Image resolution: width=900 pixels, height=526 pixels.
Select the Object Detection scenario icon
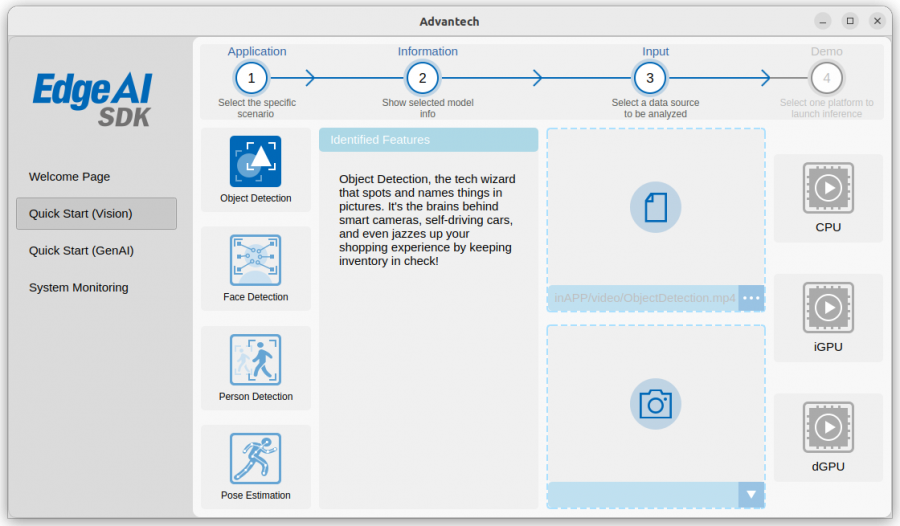click(255, 161)
